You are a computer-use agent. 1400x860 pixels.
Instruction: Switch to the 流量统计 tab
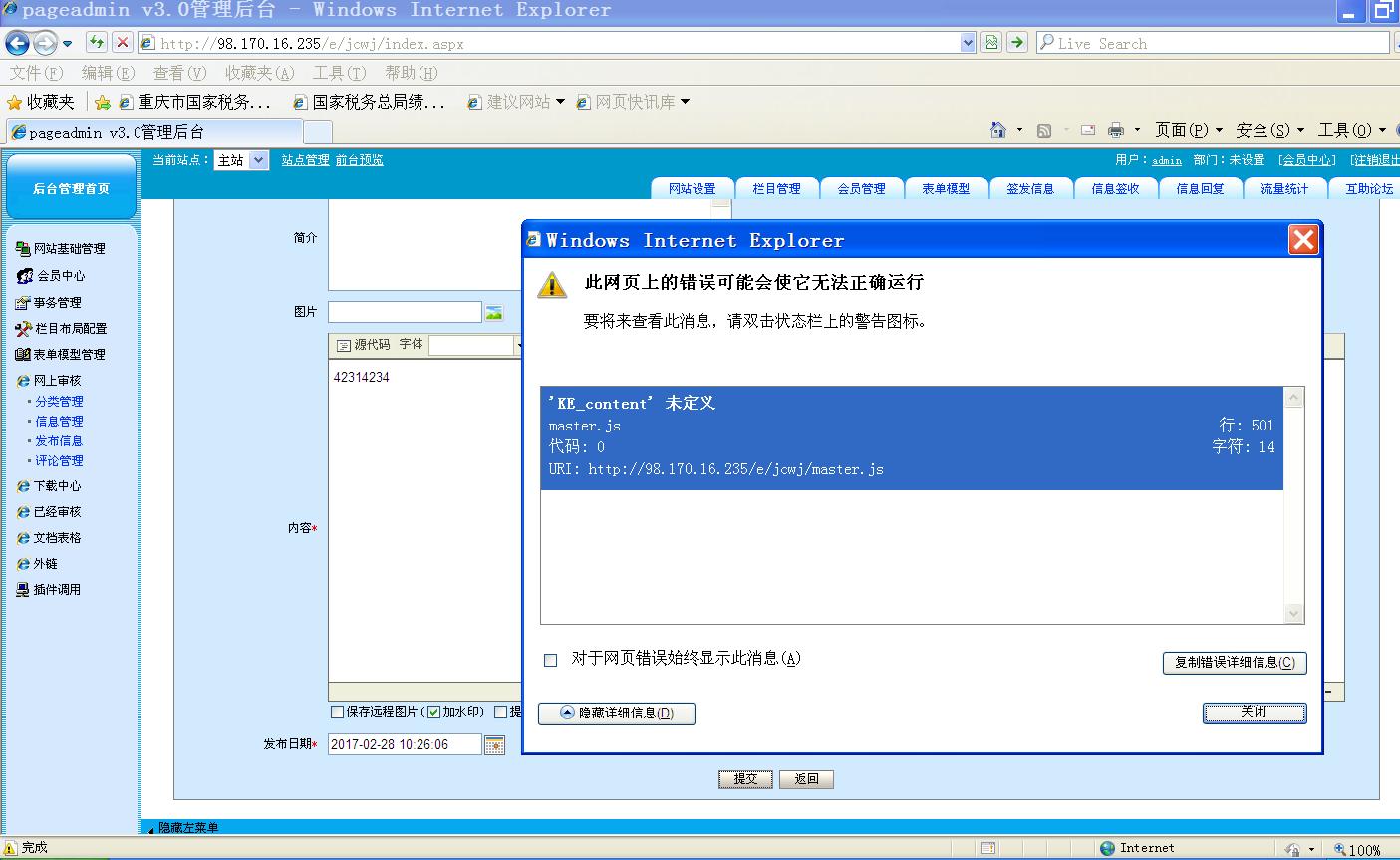pos(1284,188)
